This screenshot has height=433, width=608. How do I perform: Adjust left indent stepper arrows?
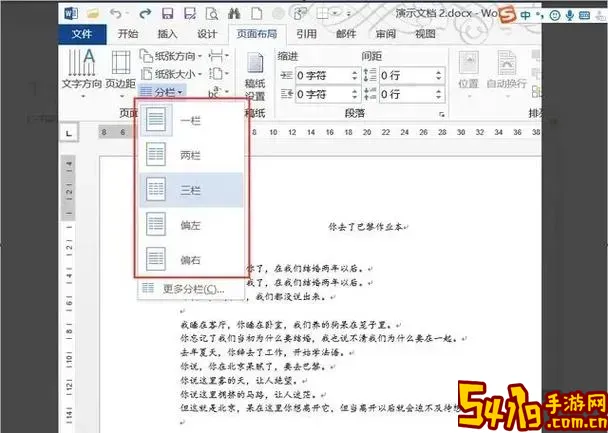coord(354,76)
